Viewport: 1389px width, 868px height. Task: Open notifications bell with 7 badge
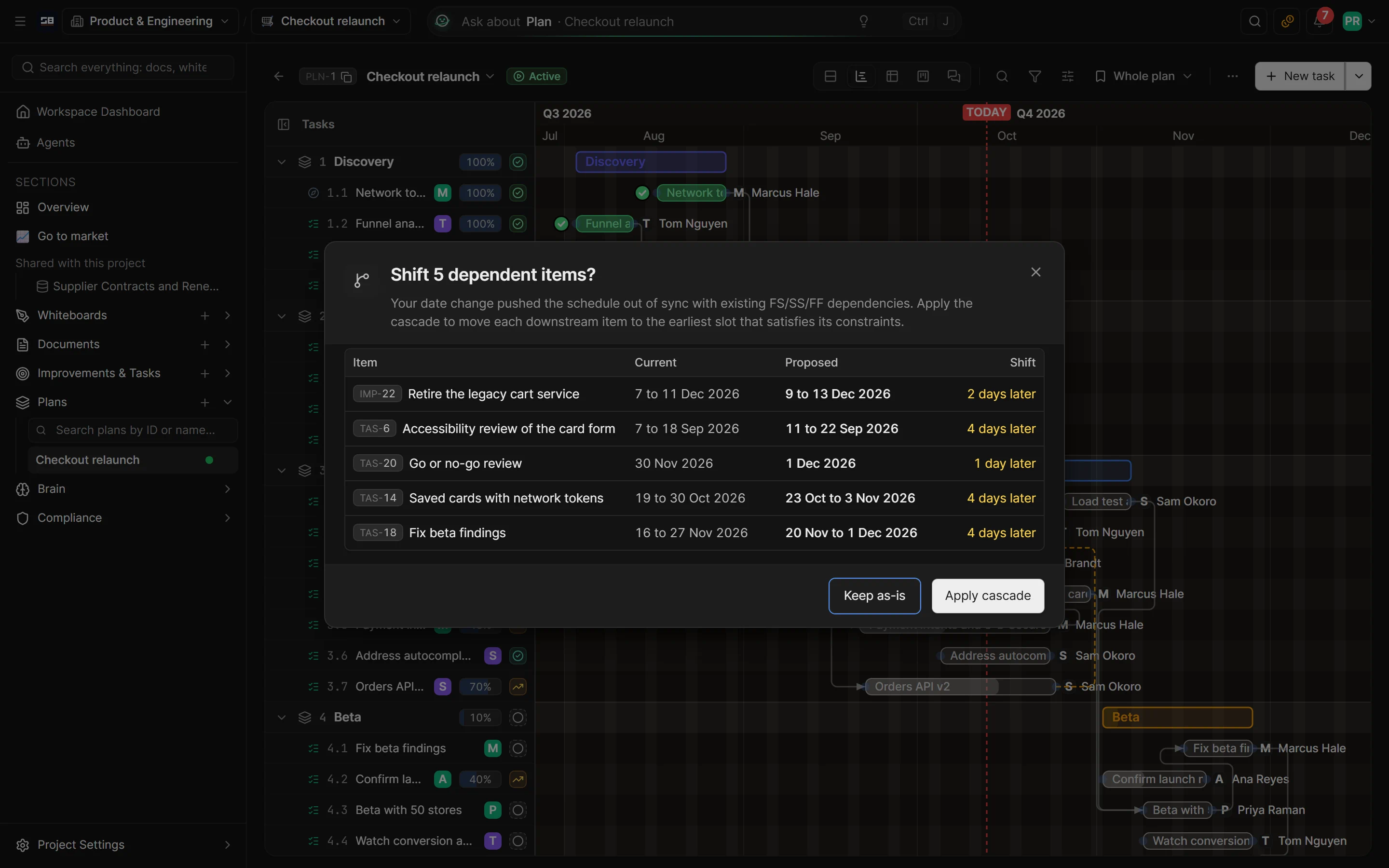(1319, 21)
